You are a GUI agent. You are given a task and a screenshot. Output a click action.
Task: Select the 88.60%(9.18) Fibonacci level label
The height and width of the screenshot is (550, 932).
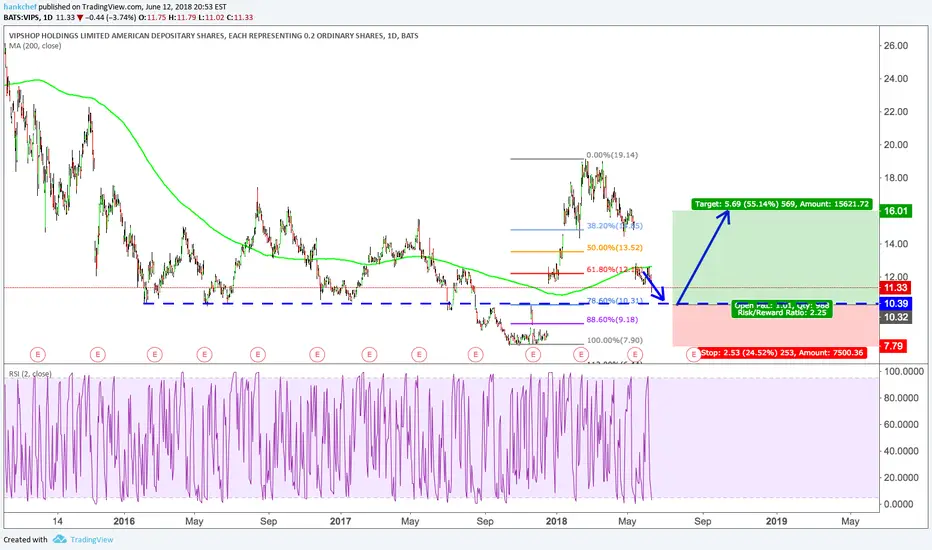(612, 320)
